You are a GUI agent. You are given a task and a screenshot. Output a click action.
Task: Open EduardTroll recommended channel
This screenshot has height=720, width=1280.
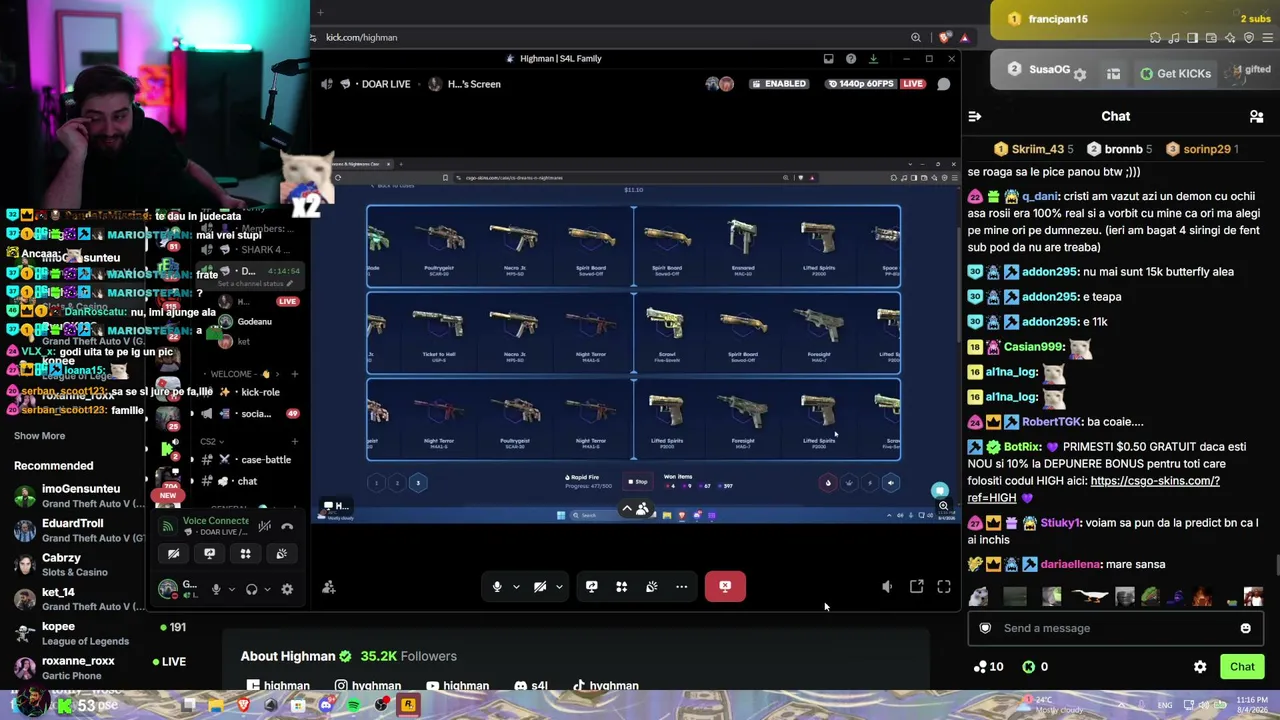click(x=80, y=530)
